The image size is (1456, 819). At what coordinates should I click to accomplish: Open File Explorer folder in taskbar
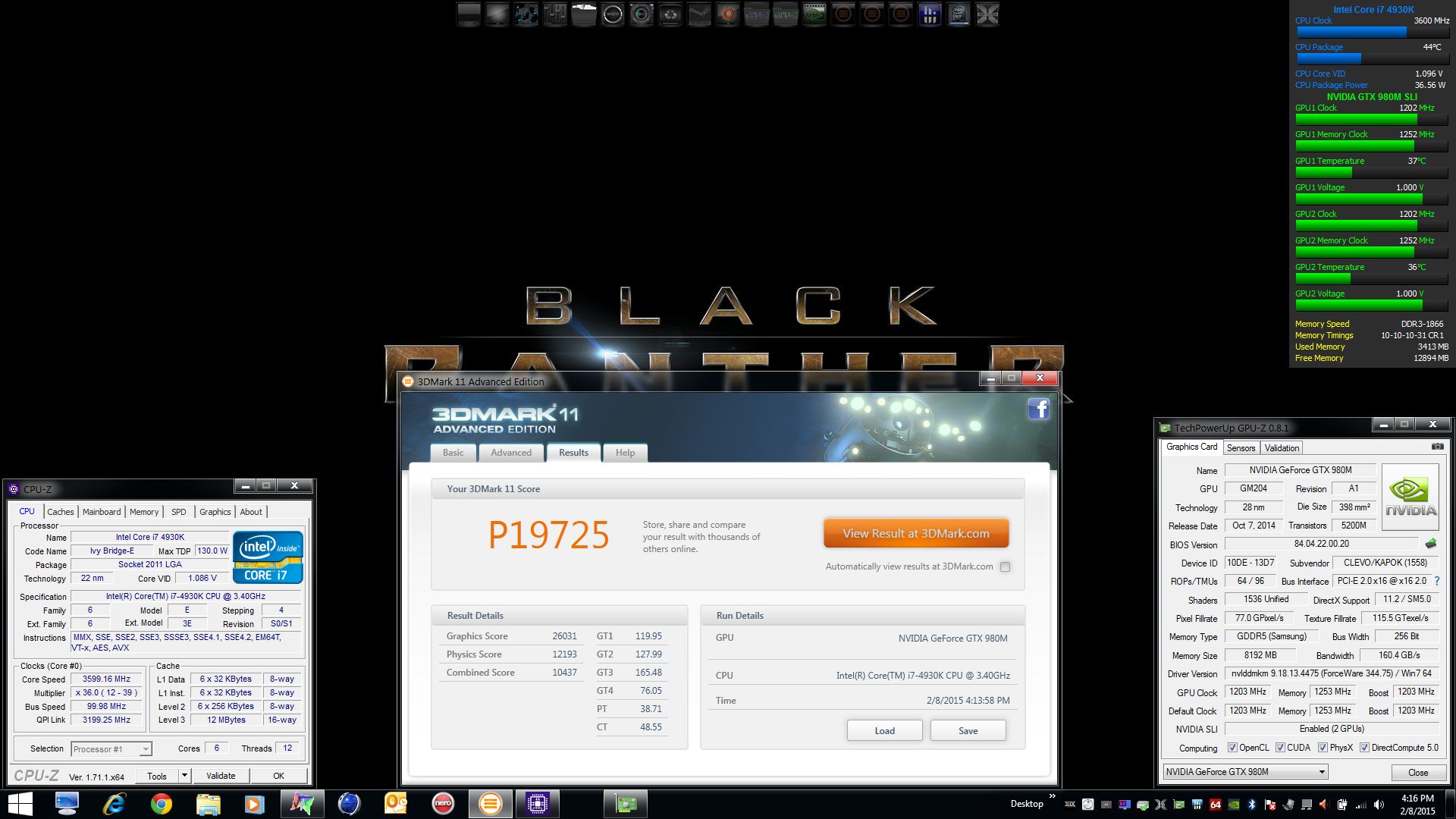[x=208, y=804]
